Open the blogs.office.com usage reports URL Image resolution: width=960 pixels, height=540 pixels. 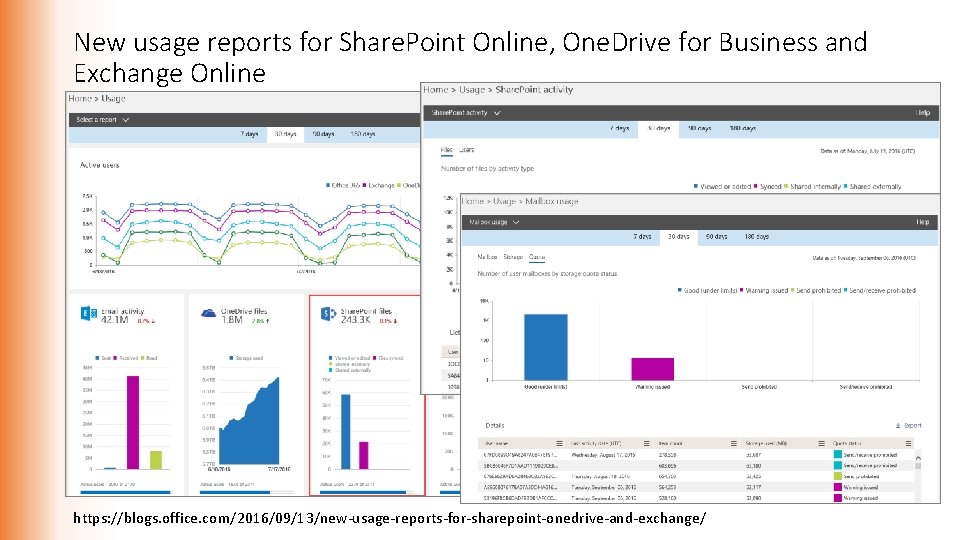tap(389, 519)
